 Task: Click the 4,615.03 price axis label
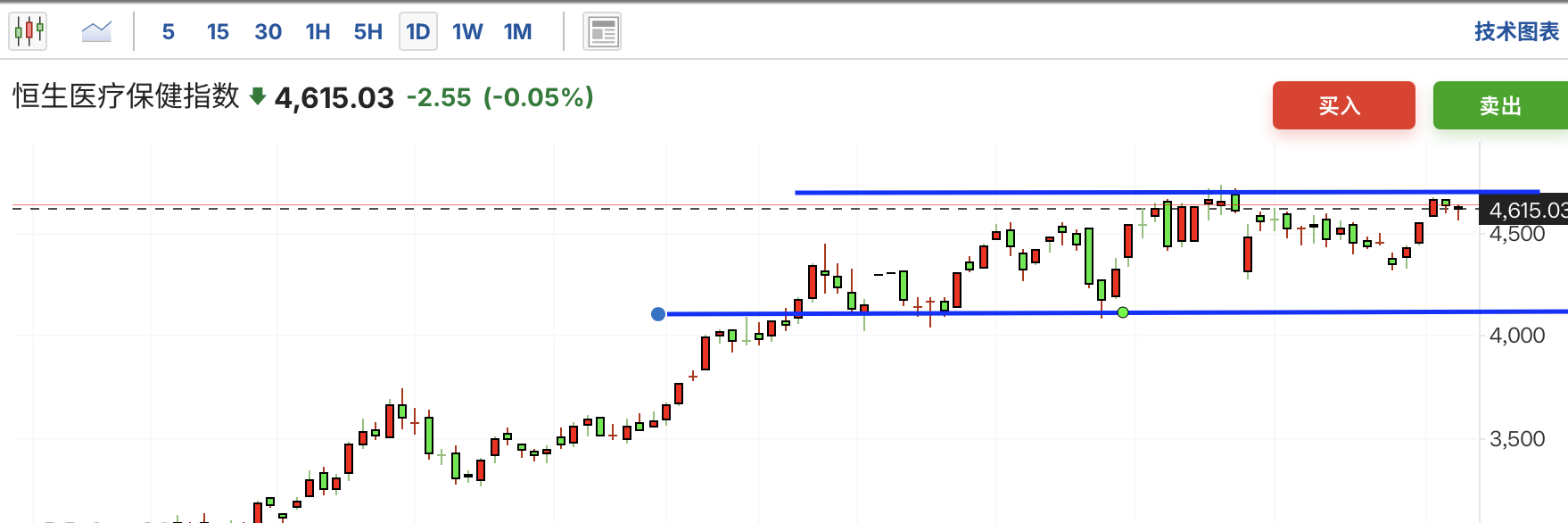point(1523,211)
